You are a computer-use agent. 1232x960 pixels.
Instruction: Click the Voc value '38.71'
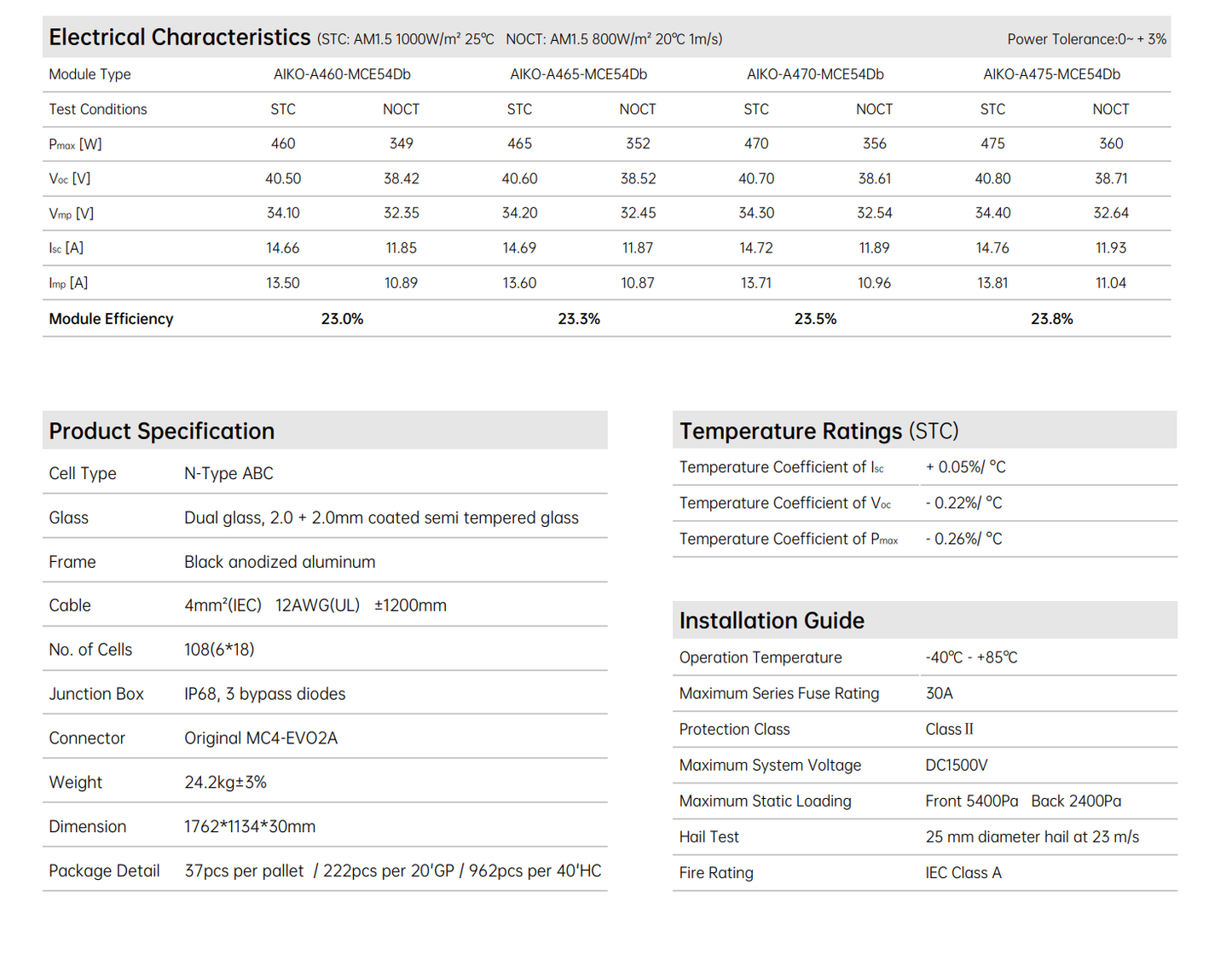tap(1111, 179)
